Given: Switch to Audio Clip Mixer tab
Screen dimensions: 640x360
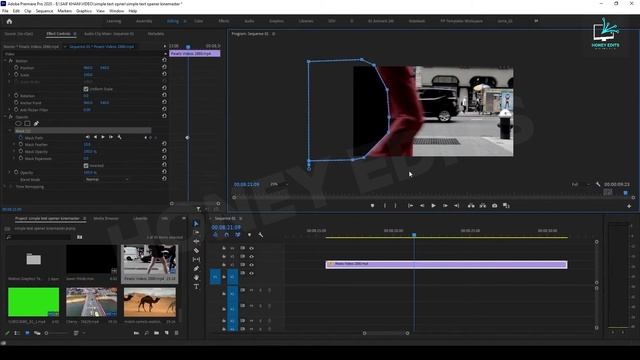Looking at the screenshot, I should [109, 33].
